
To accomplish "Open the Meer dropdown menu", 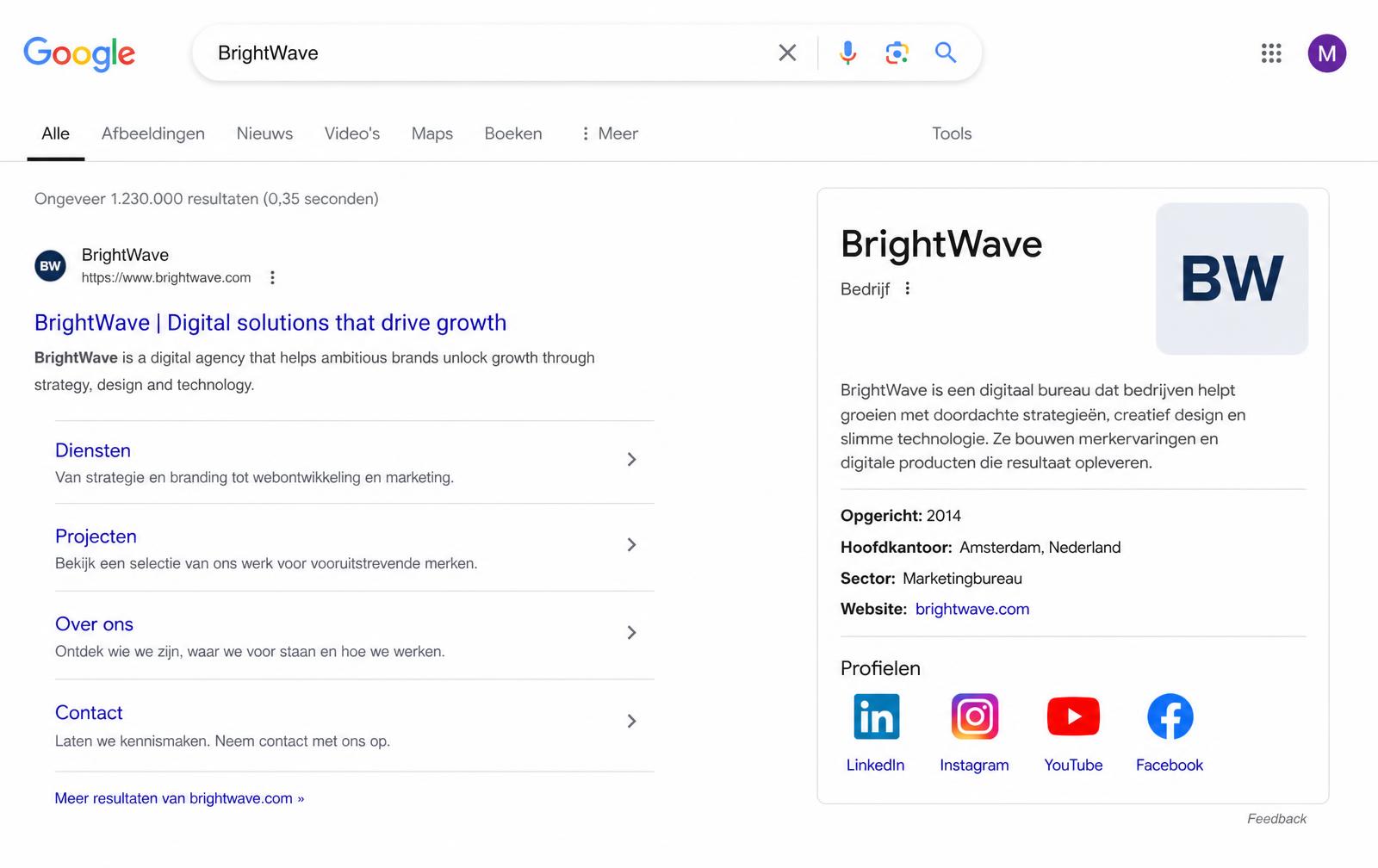I will (609, 133).
